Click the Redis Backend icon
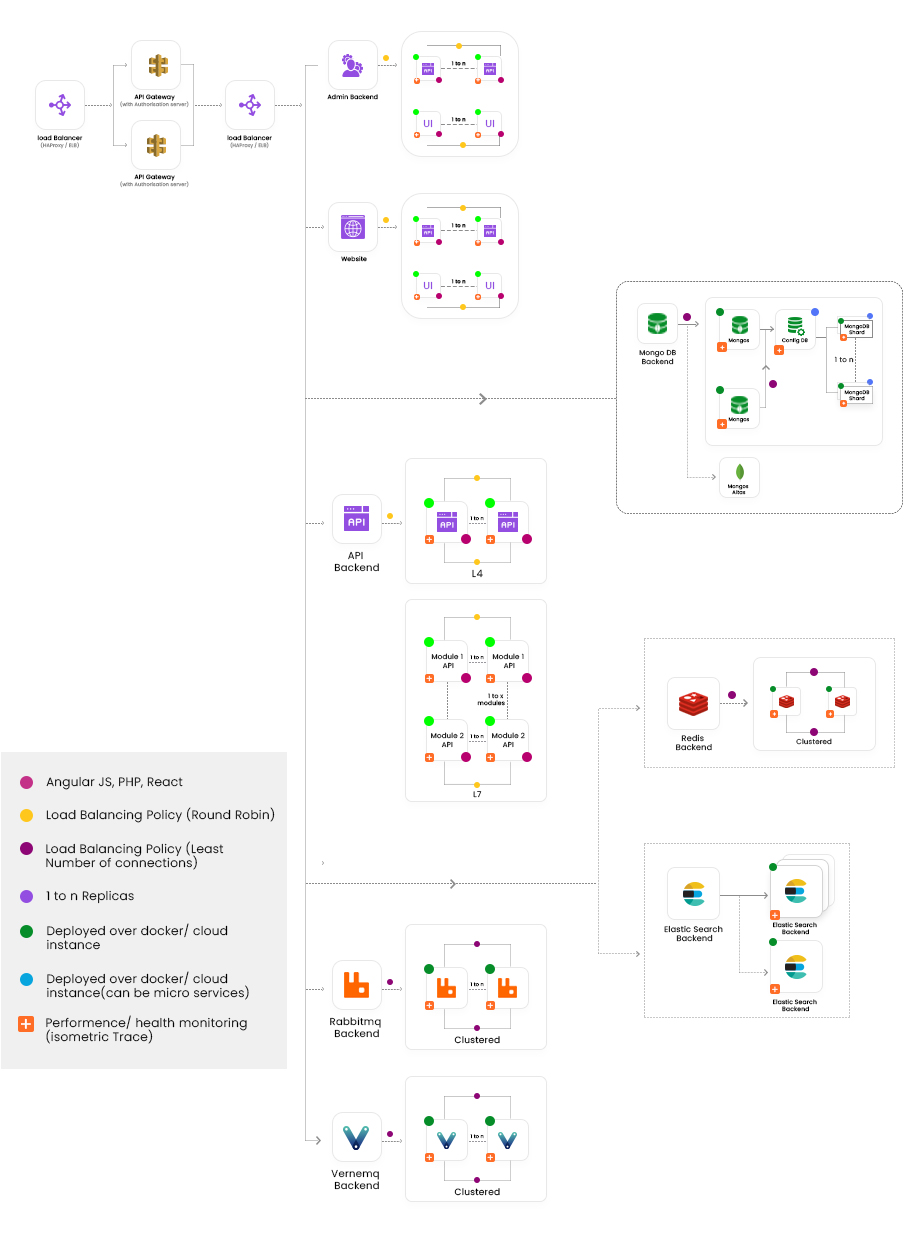This screenshot has width=905, height=1250. pos(693,703)
